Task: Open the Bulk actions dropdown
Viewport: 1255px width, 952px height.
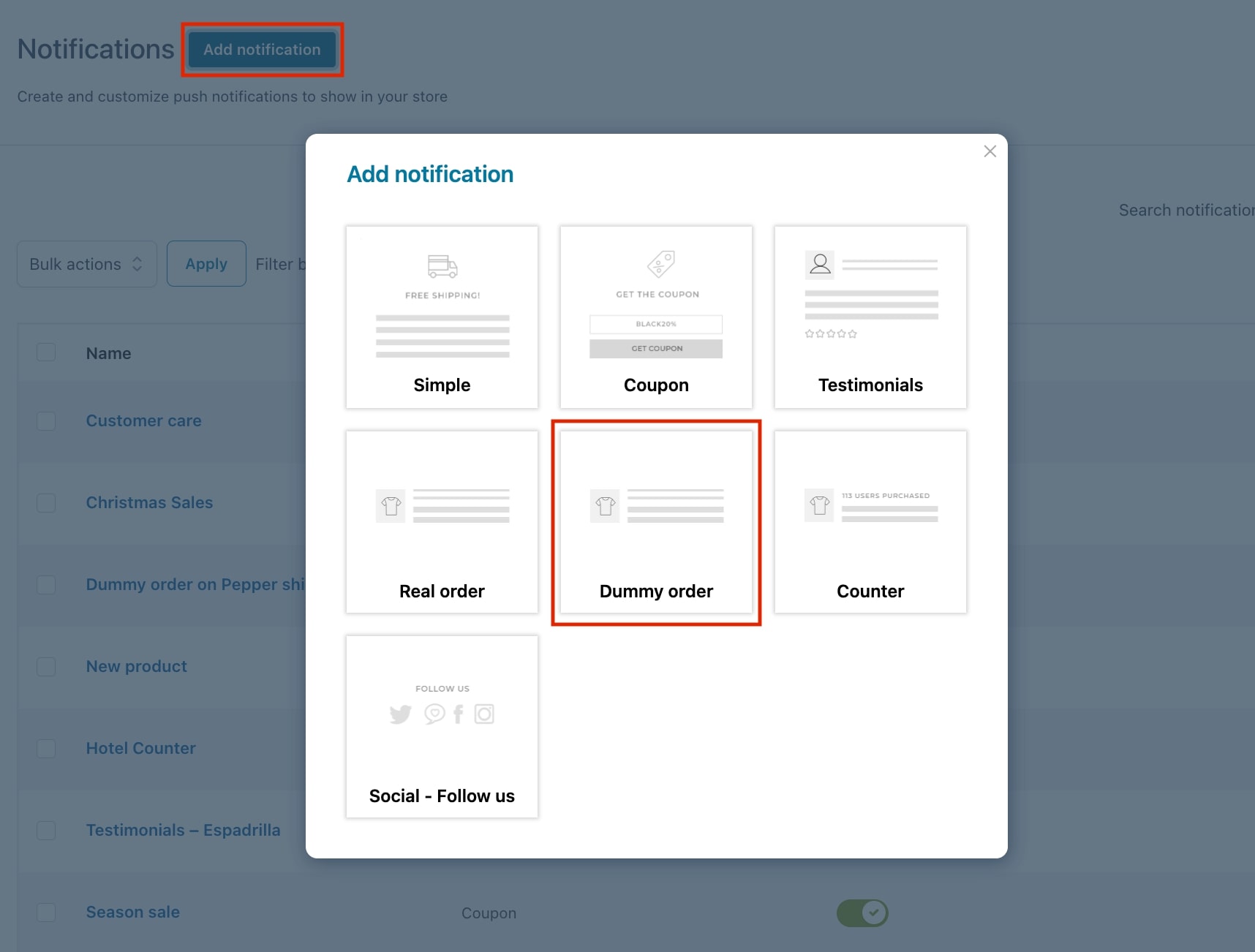Action: (87, 264)
